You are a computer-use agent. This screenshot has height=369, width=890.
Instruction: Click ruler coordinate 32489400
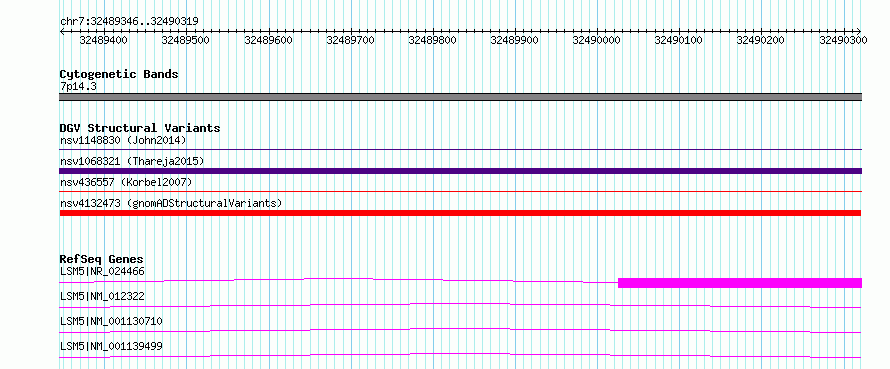tap(103, 40)
